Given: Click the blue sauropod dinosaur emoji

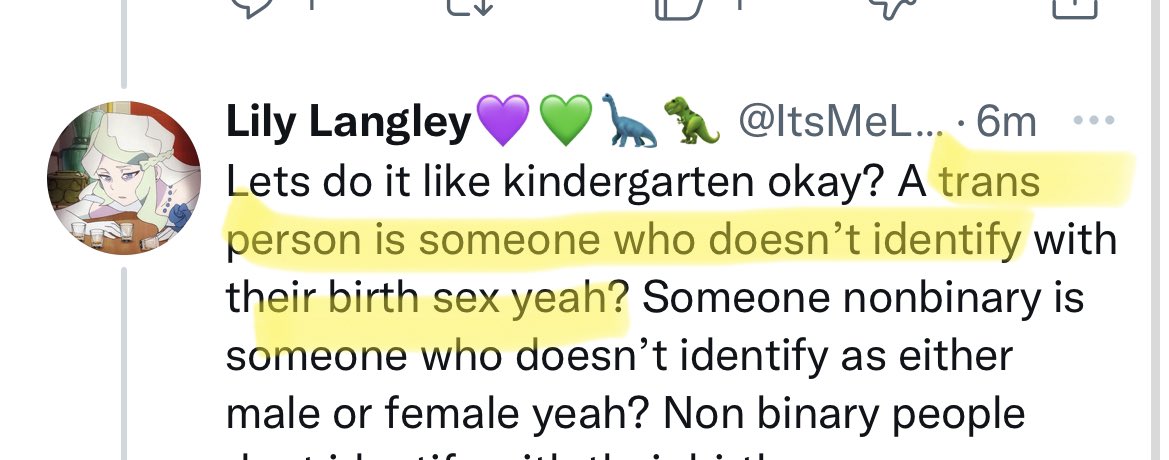Looking at the screenshot, I should pyautogui.click(x=628, y=120).
